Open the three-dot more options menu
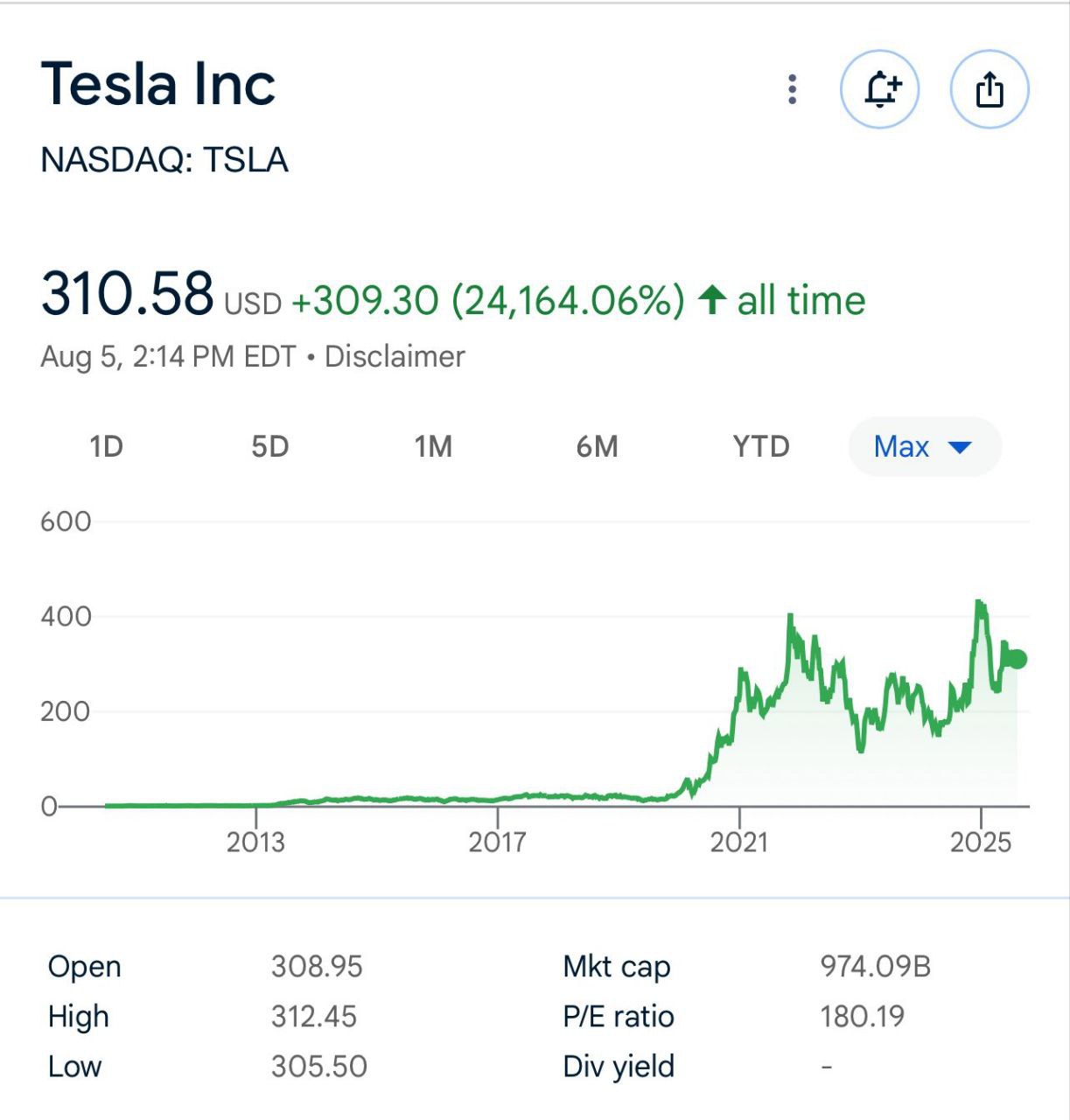The height and width of the screenshot is (1120, 1070). [x=792, y=89]
